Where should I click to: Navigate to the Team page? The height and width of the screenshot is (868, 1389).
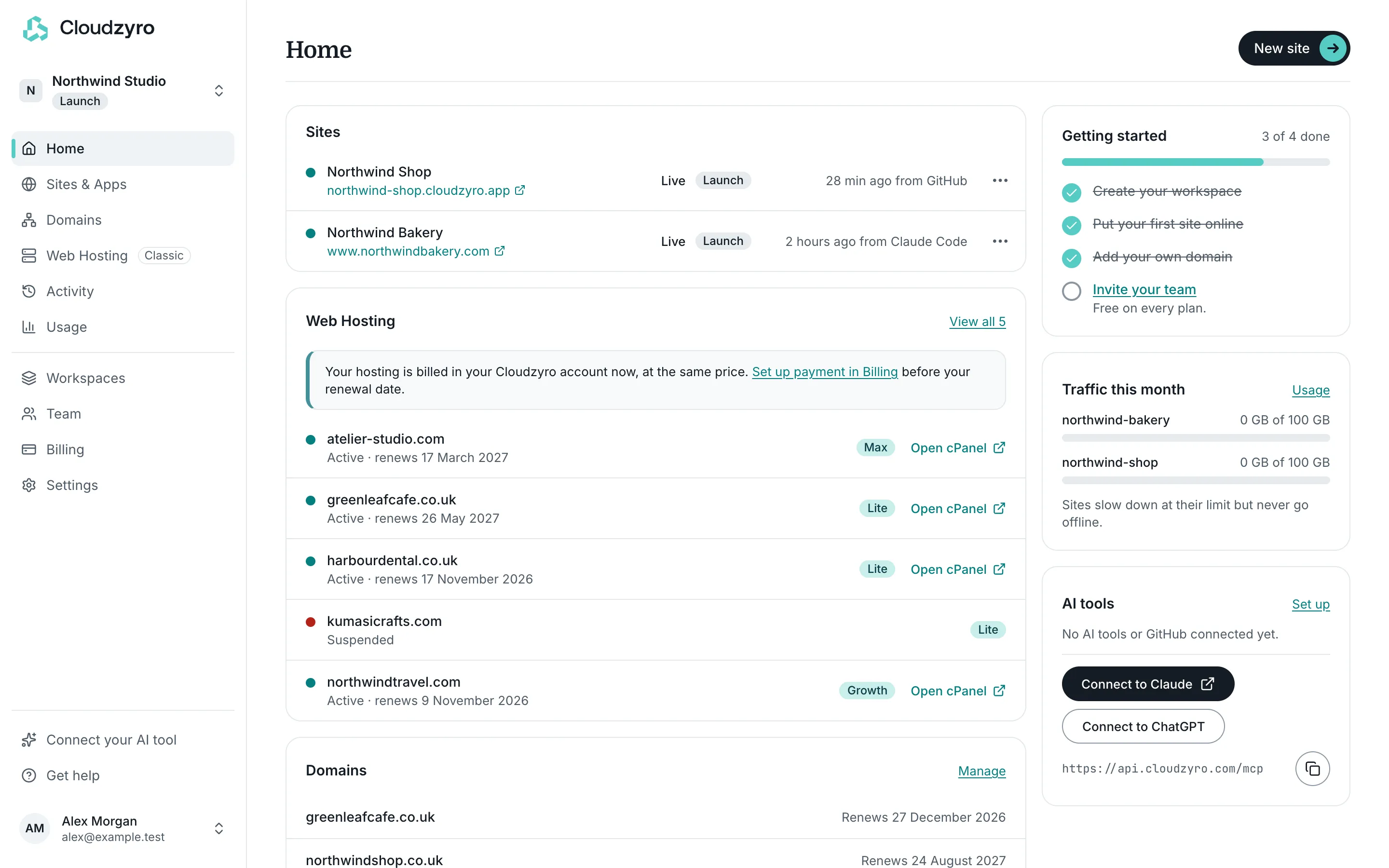(123, 413)
